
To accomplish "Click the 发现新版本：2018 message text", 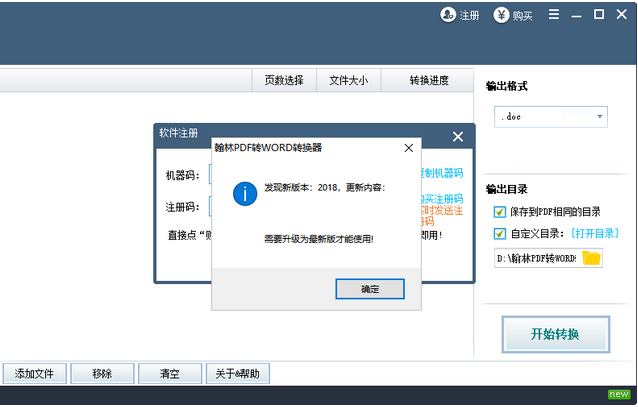I will pyautogui.click(x=324, y=188).
